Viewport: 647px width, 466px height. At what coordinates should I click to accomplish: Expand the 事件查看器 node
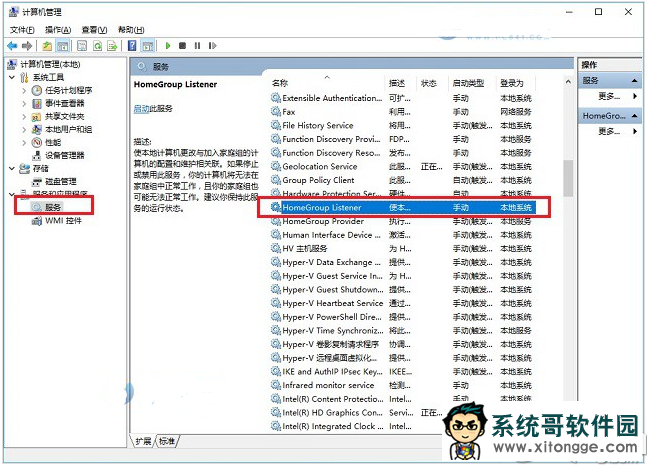click(x=24, y=104)
